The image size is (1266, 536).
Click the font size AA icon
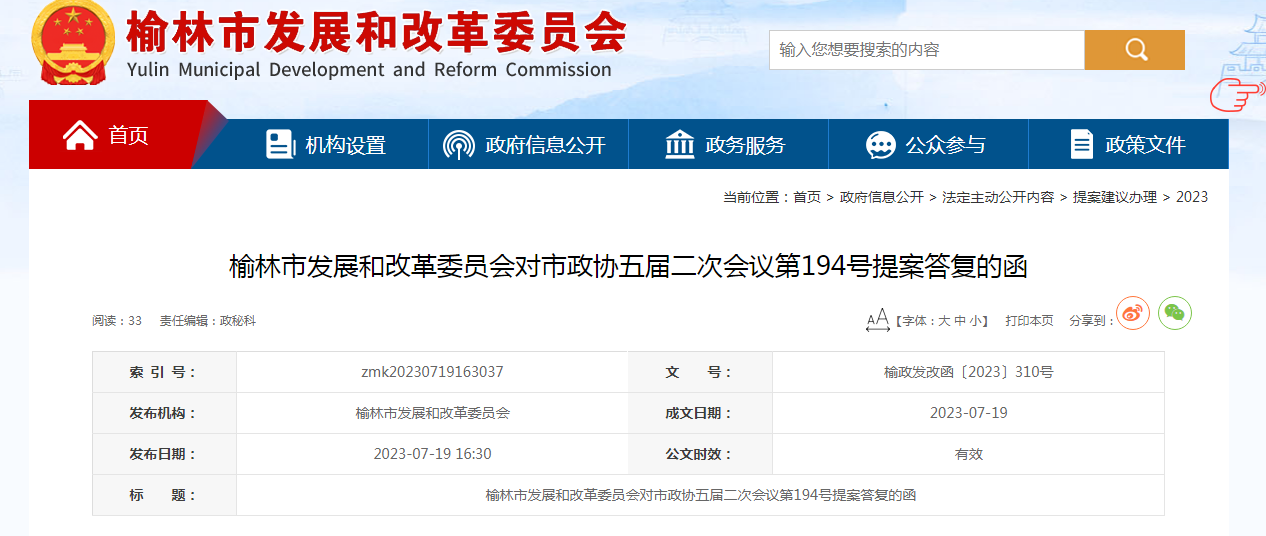click(x=877, y=320)
